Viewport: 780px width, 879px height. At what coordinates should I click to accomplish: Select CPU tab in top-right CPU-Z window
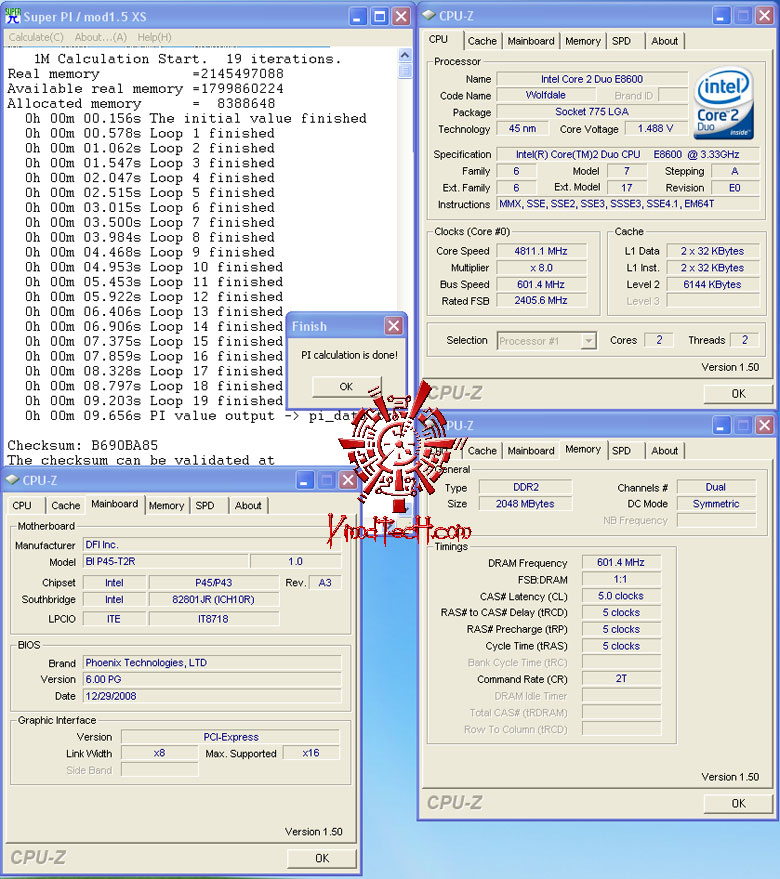coord(439,39)
